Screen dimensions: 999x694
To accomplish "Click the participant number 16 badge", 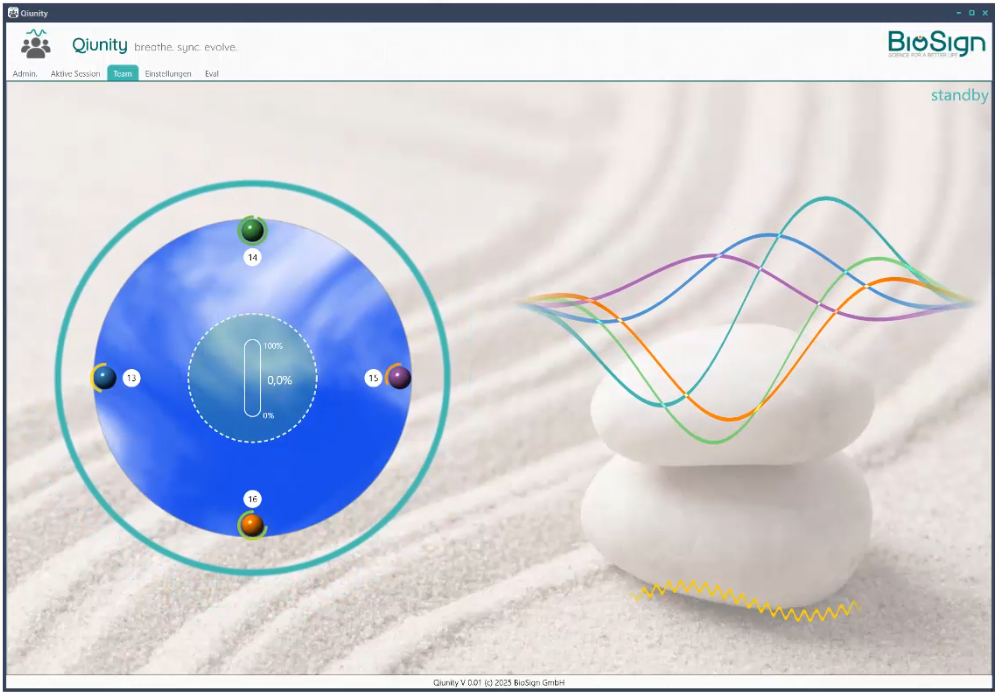I will 253,498.
